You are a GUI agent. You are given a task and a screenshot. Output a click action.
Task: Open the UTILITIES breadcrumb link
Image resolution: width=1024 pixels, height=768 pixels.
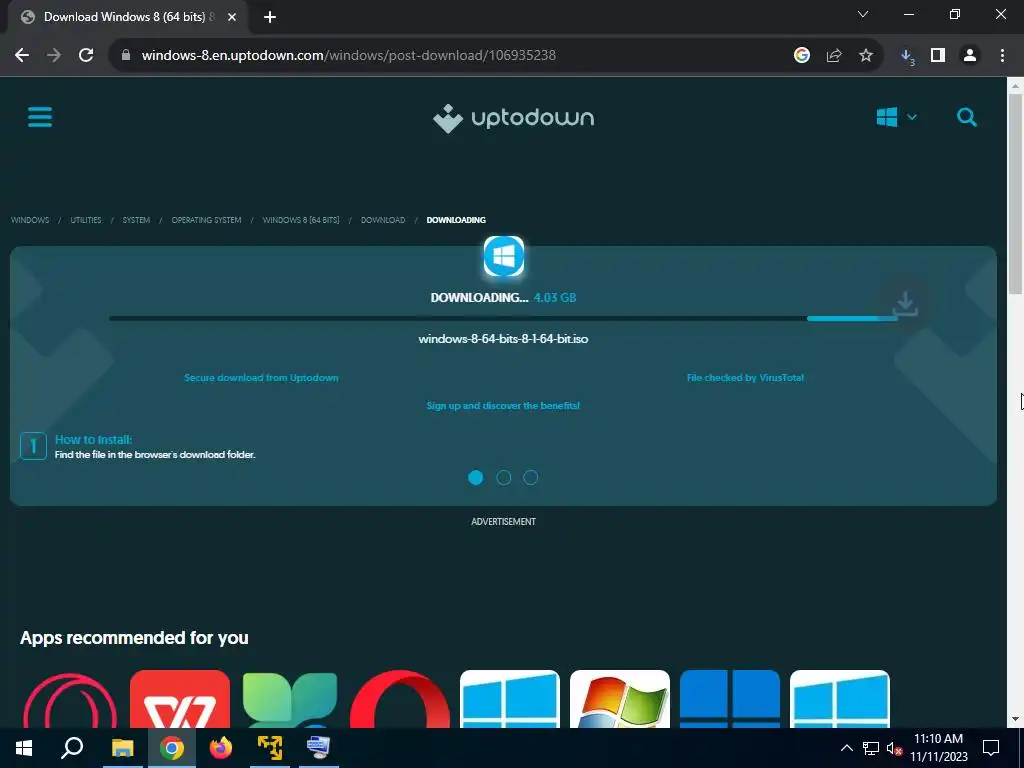[86, 220]
